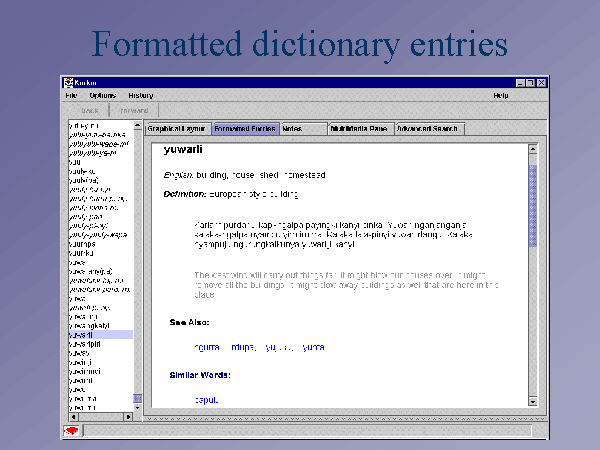This screenshot has height=450, width=600.
Task: Follow the first link under See Also
Action: [x=207, y=347]
